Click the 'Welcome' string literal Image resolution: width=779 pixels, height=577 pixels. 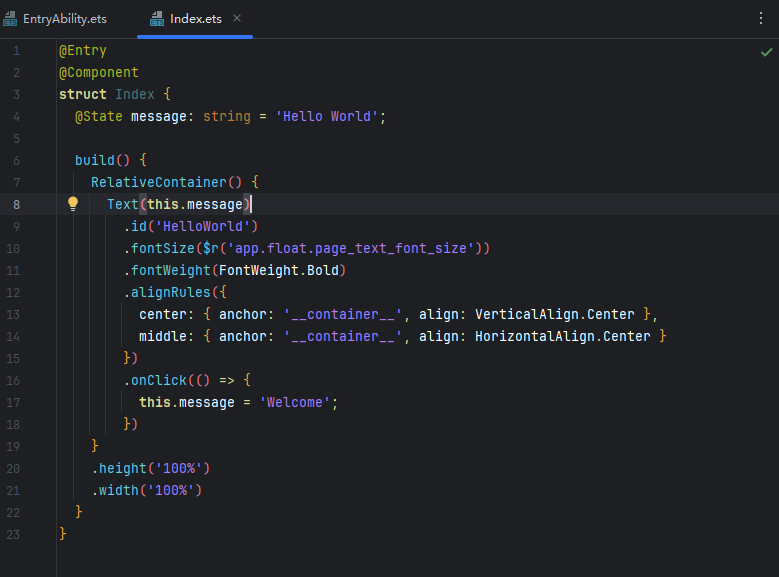(x=295, y=402)
